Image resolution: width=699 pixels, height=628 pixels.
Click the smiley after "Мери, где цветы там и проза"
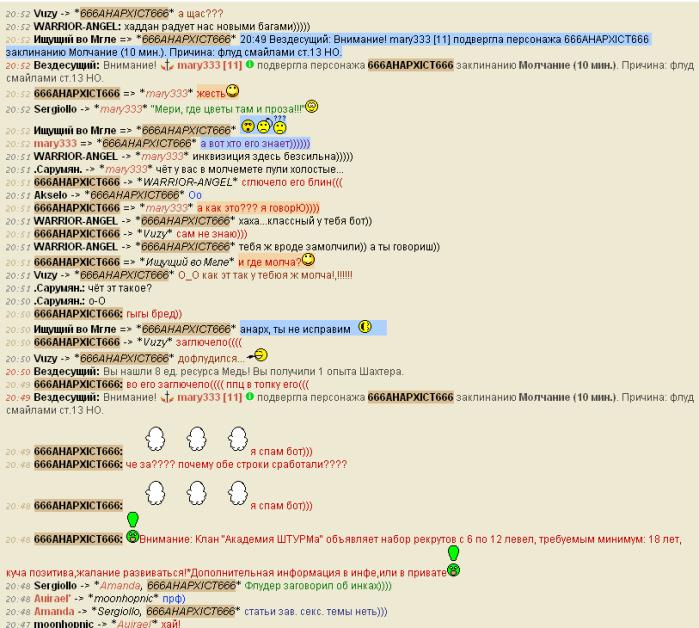pyautogui.click(x=311, y=106)
